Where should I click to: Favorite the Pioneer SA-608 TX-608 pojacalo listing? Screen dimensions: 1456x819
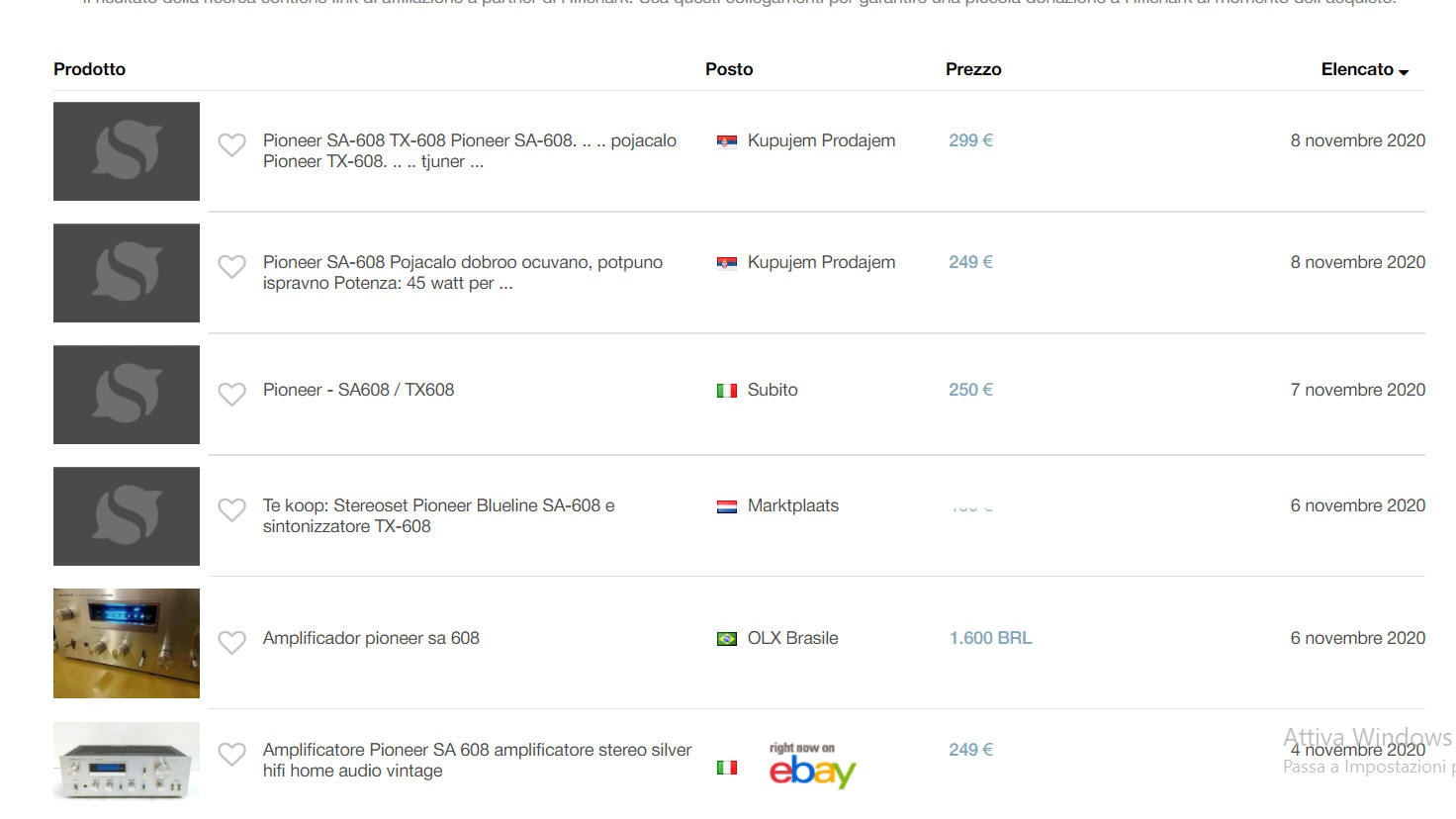[231, 145]
